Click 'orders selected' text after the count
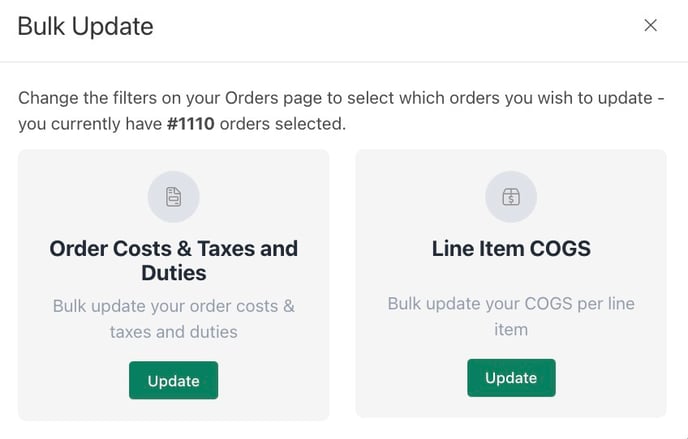Viewport: 688px width, 439px height. [283, 124]
